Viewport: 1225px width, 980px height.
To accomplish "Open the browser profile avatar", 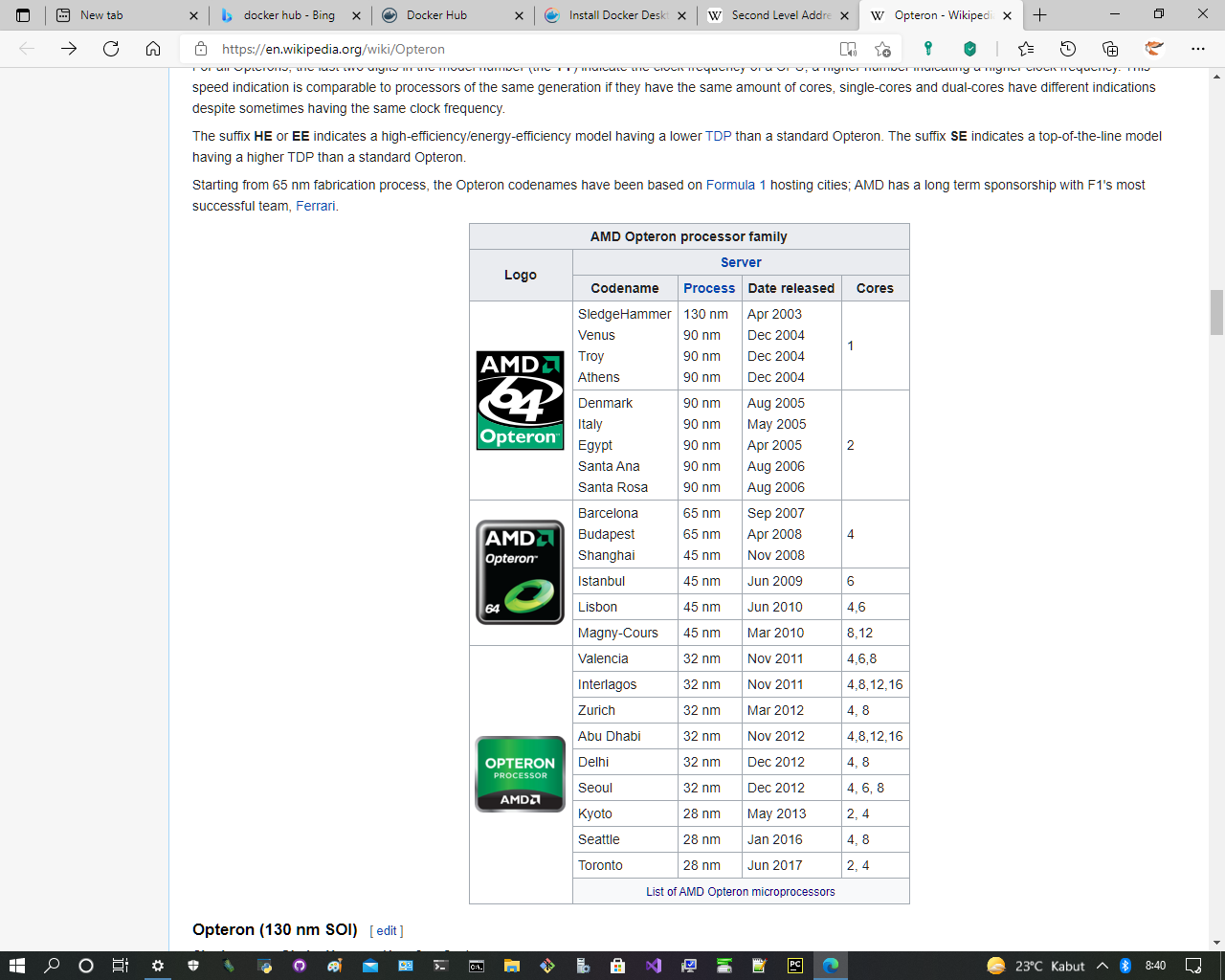I will (x=1154, y=49).
